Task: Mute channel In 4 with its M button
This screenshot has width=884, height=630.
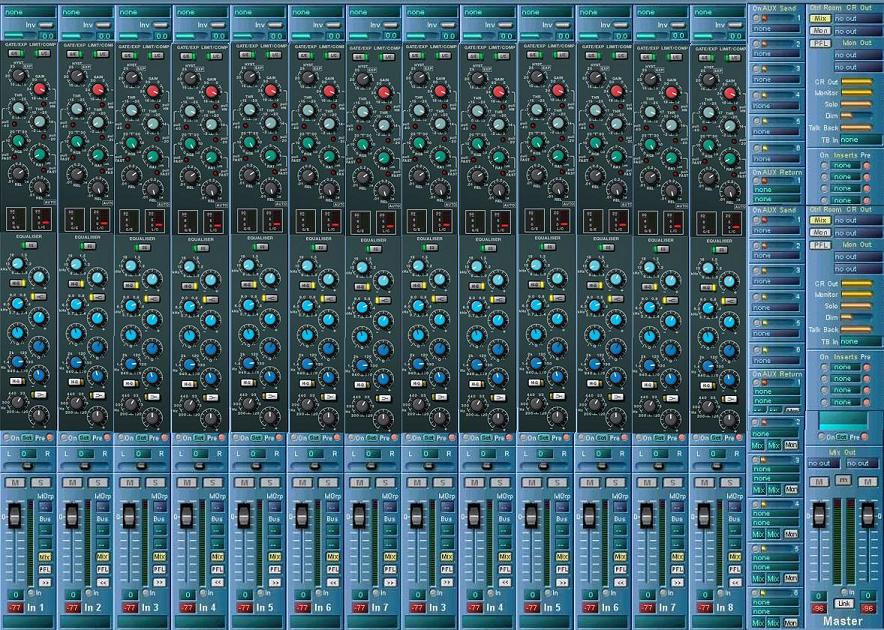Action: coord(190,480)
